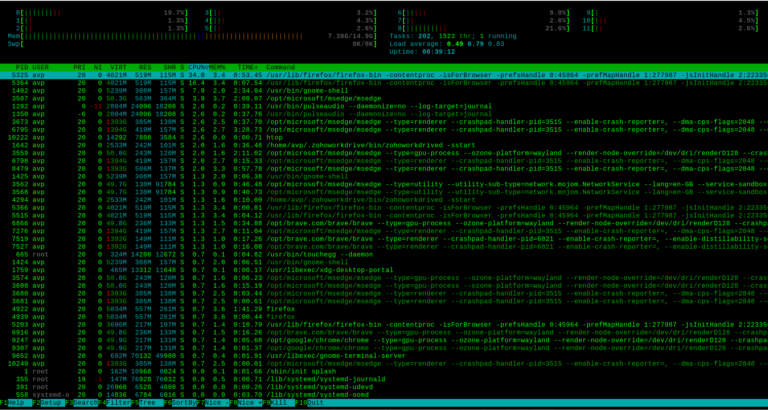Select msedge NetworkService row PID 3562
The height and width of the screenshot is (410, 768).
coord(384,184)
